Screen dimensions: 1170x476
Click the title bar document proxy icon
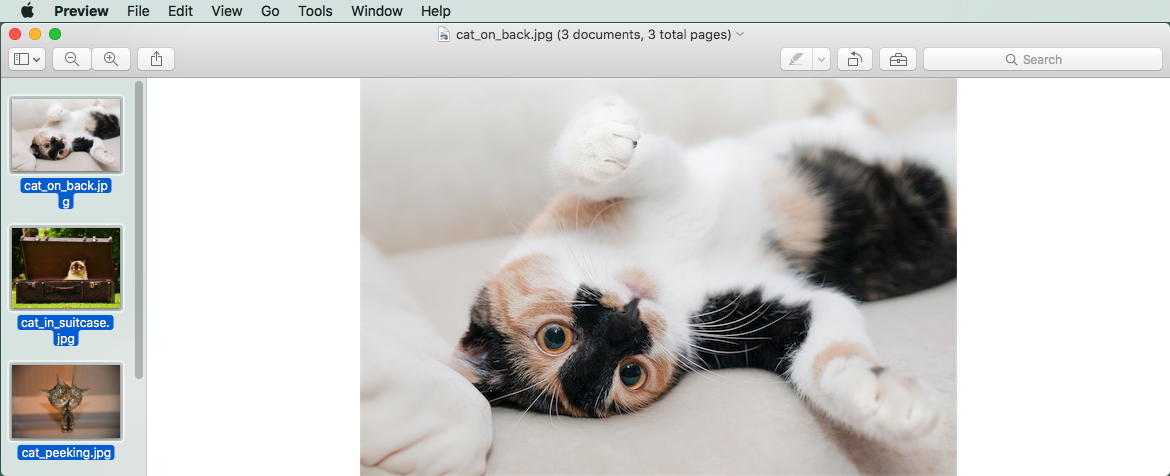pyautogui.click(x=444, y=34)
